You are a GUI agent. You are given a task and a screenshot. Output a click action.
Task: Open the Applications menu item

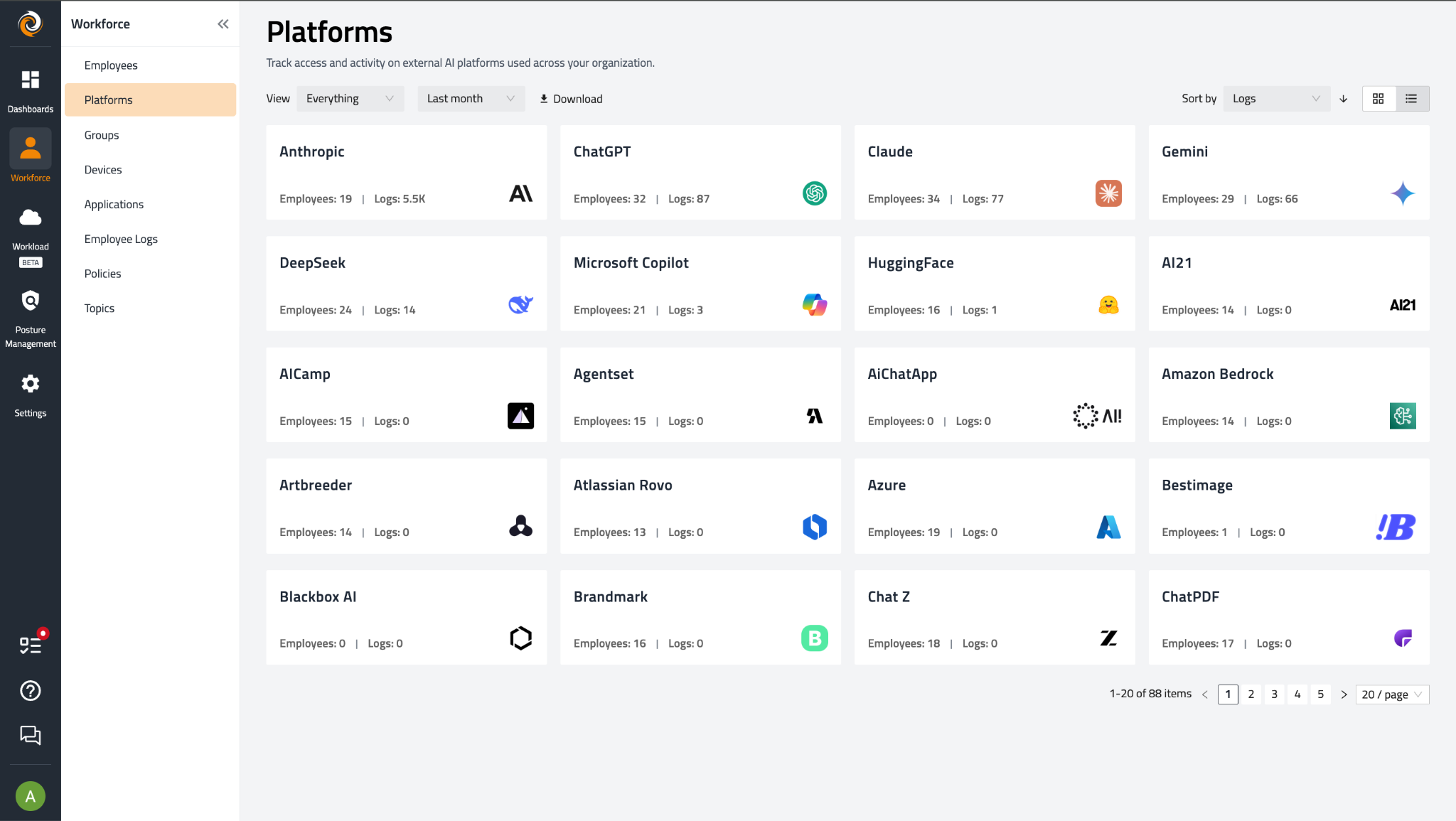(x=150, y=204)
